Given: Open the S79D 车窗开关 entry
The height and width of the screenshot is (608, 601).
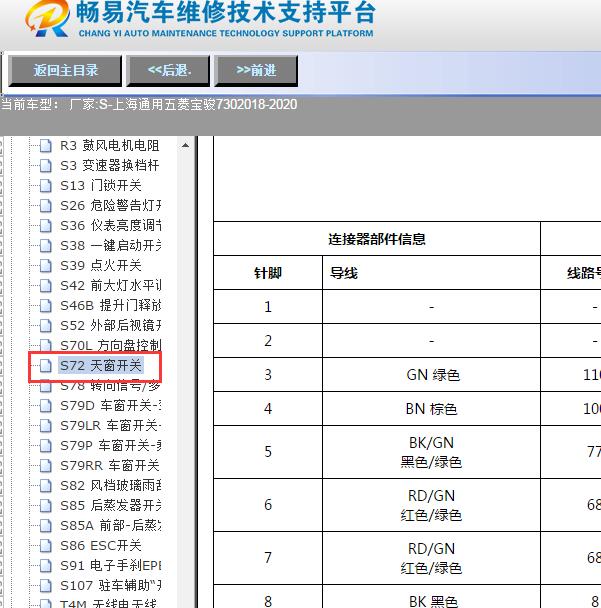Looking at the screenshot, I should (111, 406).
